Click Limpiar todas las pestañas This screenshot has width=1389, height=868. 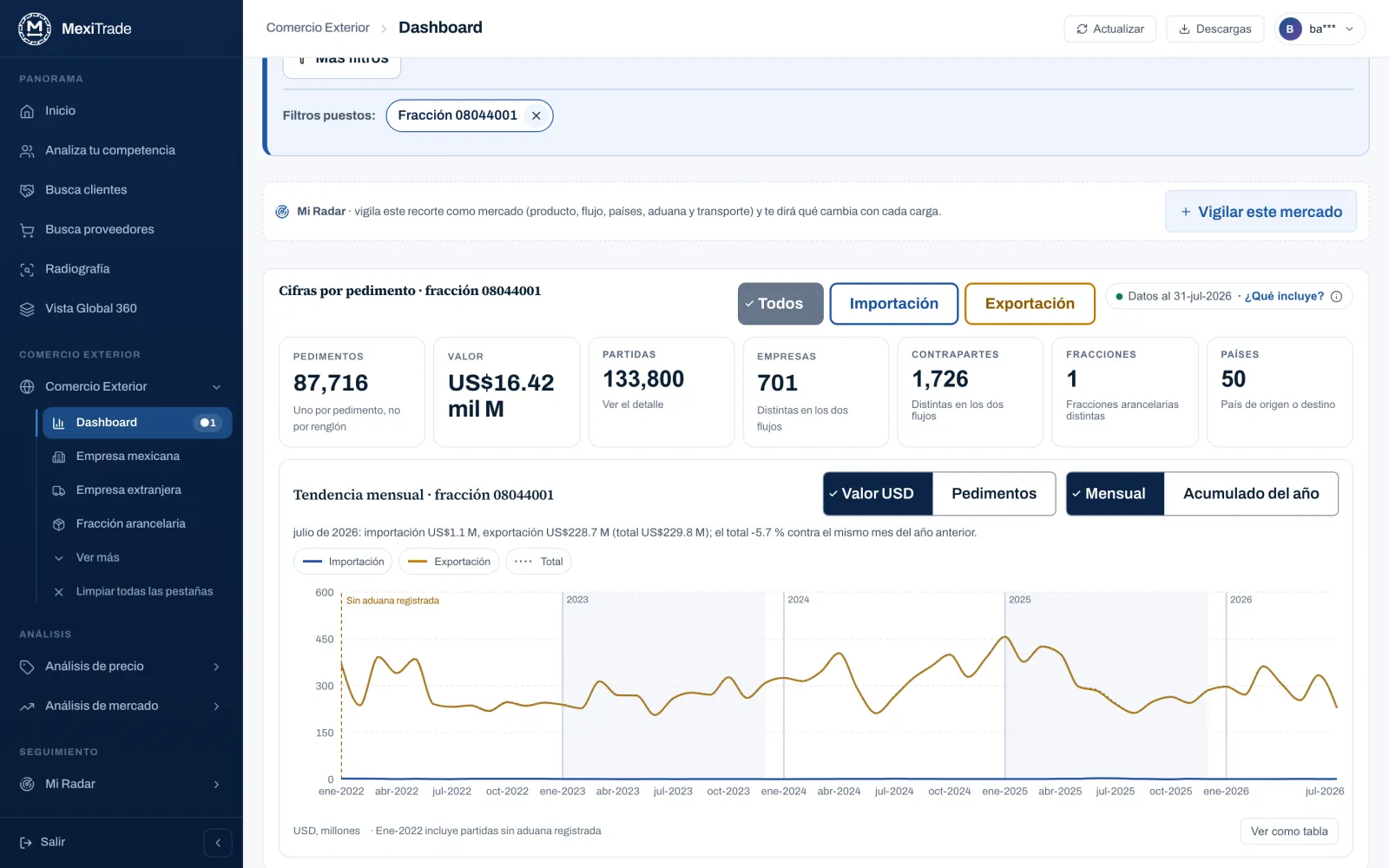coord(144,592)
